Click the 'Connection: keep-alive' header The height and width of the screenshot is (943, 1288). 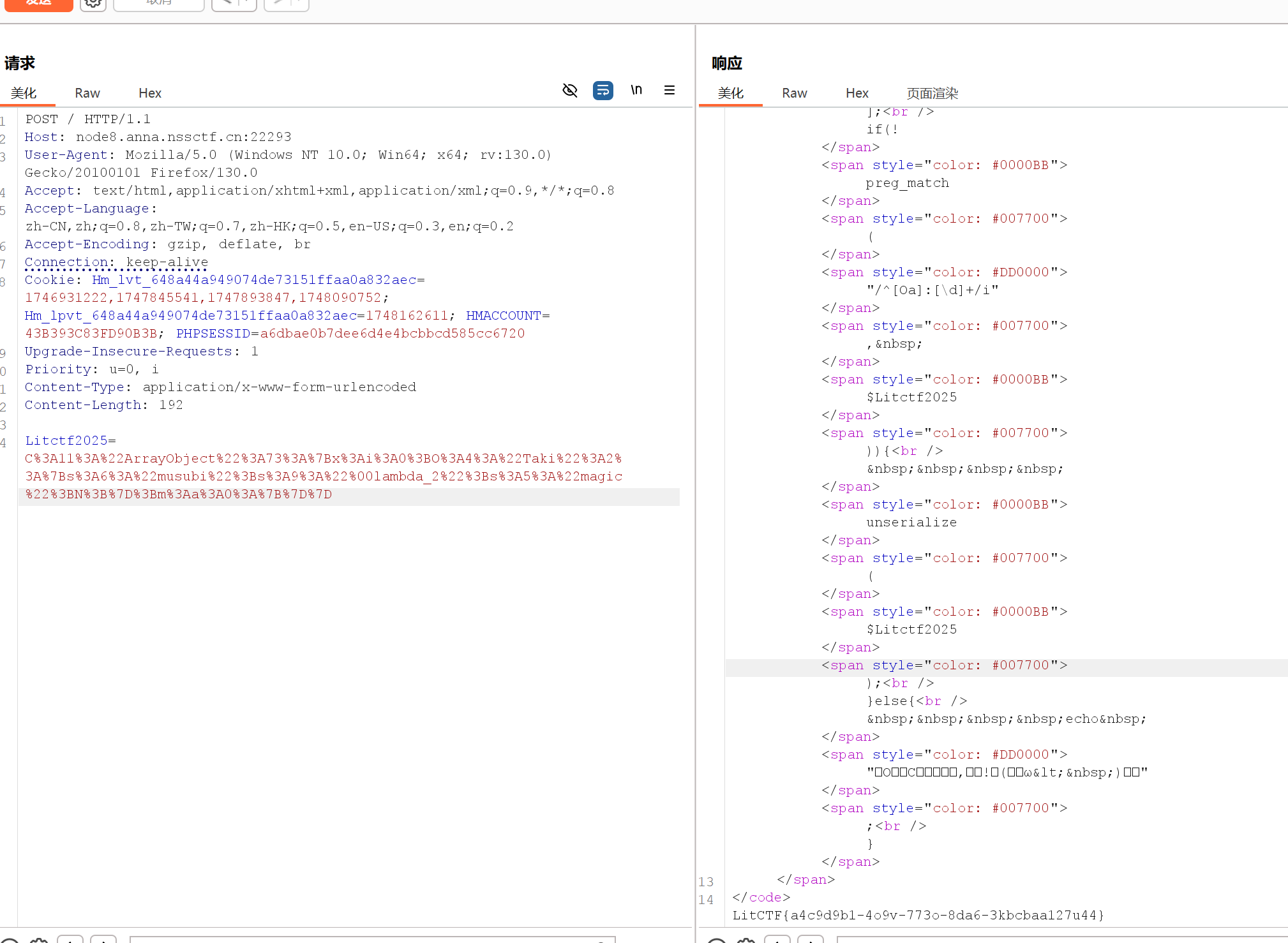click(x=117, y=262)
